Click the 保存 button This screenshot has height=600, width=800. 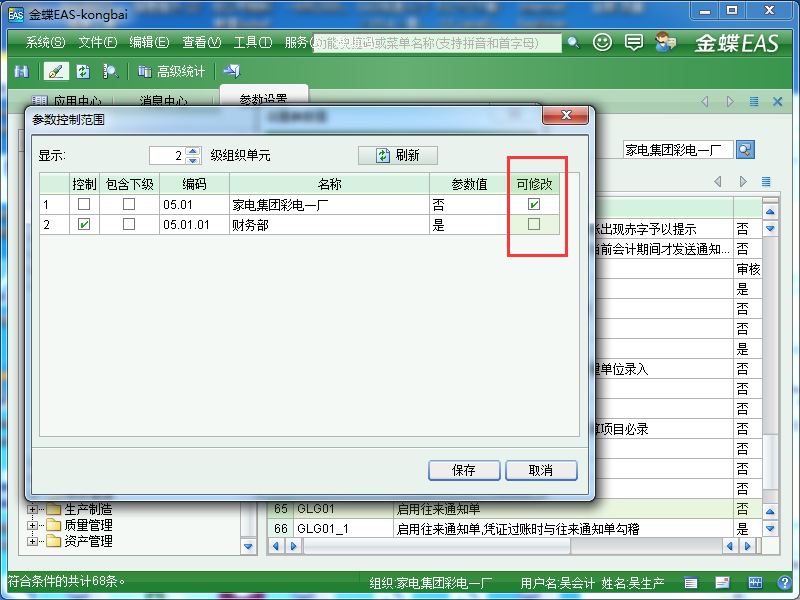coord(464,470)
